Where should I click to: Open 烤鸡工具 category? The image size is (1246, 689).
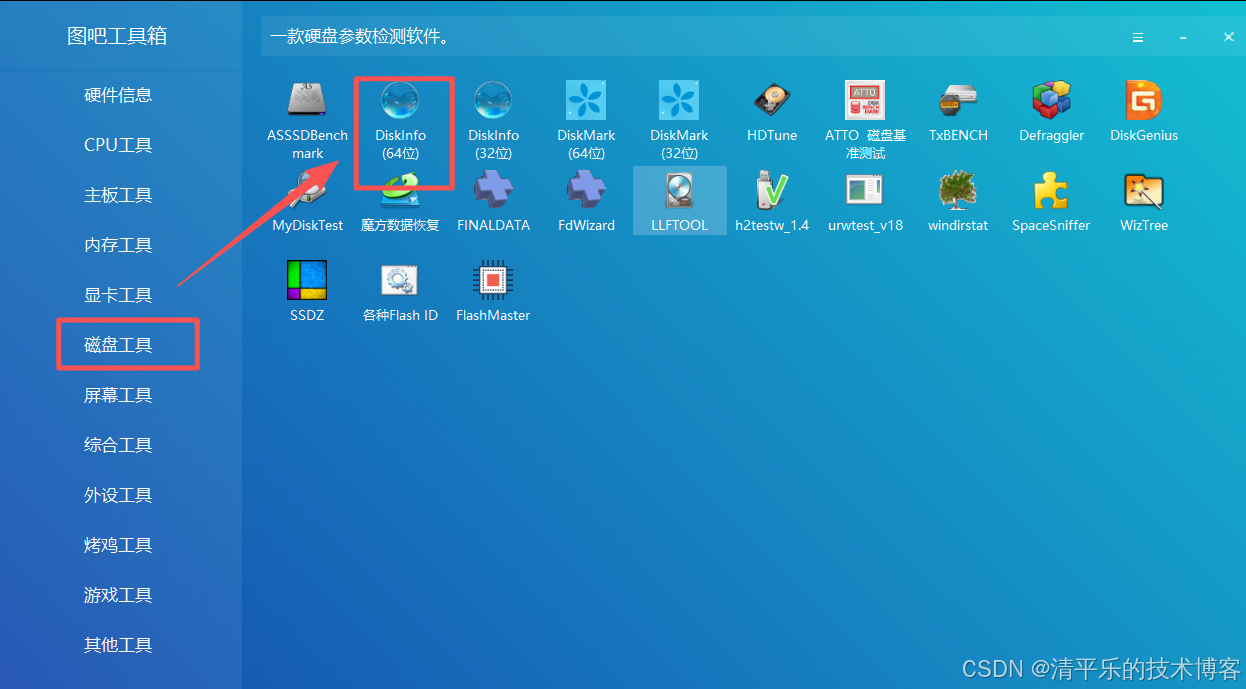click(x=118, y=545)
